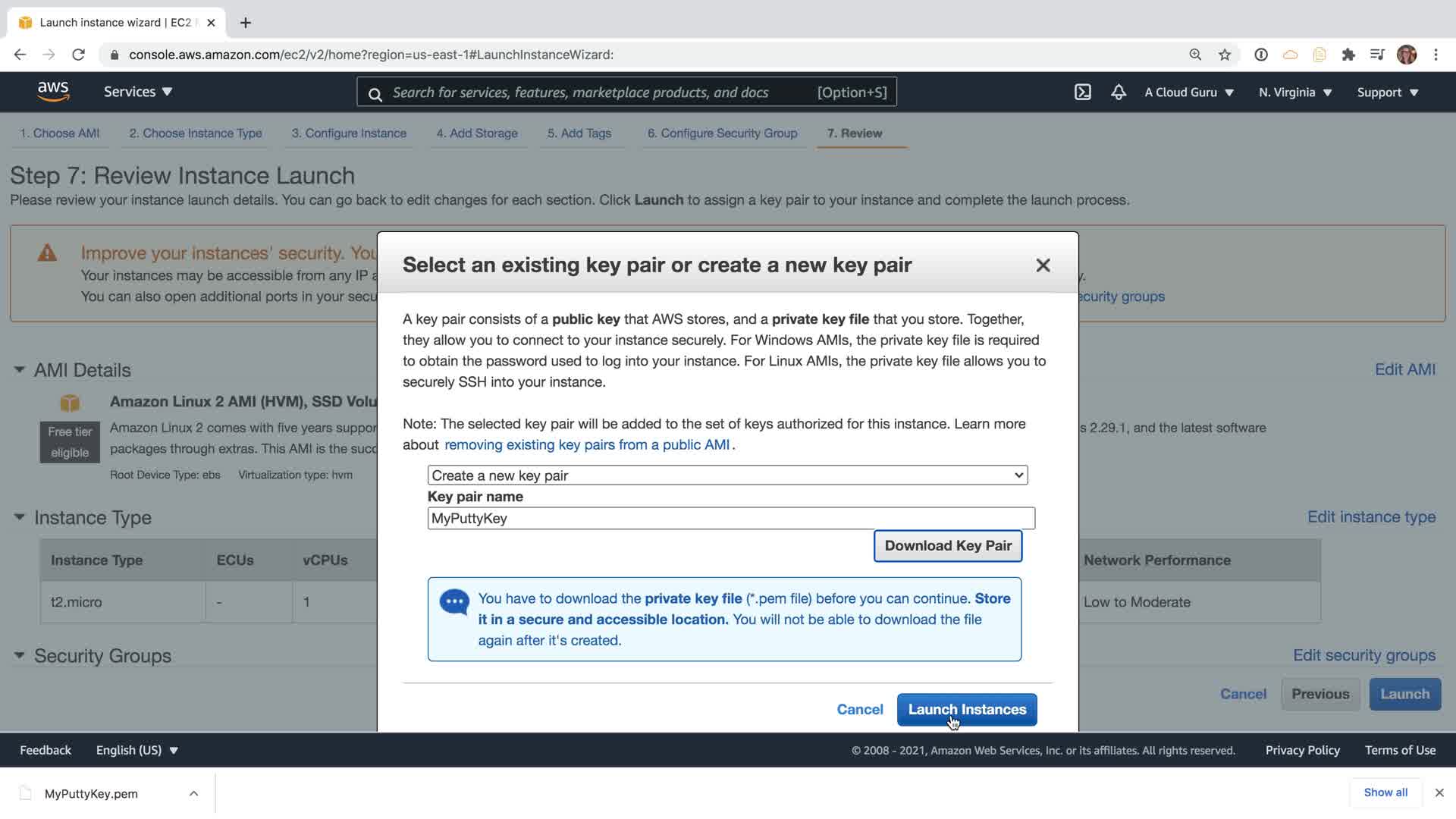This screenshot has height=819, width=1456.
Task: Open the N. Virginia region dropdown
Action: coord(1295,93)
